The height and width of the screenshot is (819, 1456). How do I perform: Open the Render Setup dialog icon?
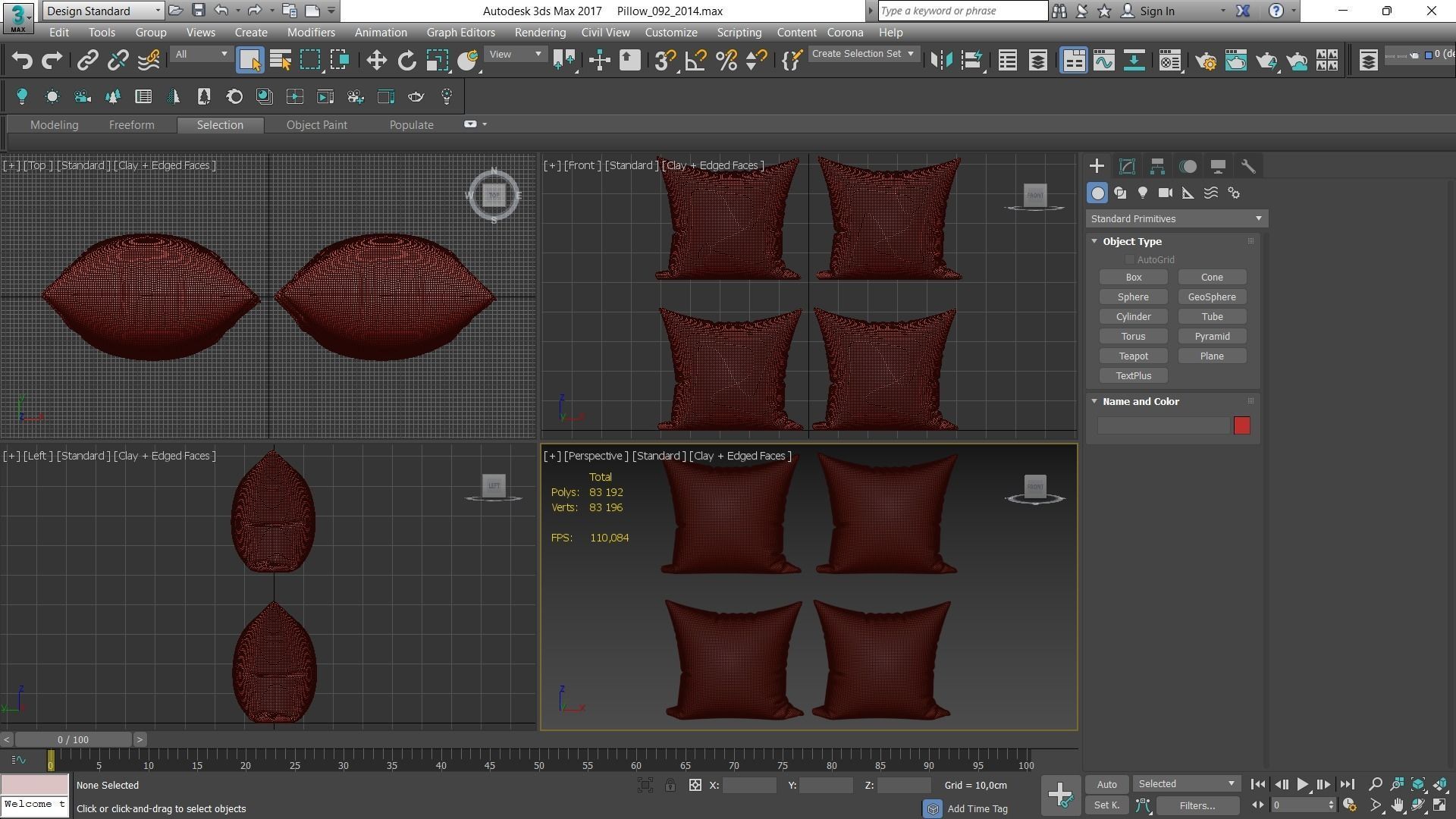(1206, 61)
